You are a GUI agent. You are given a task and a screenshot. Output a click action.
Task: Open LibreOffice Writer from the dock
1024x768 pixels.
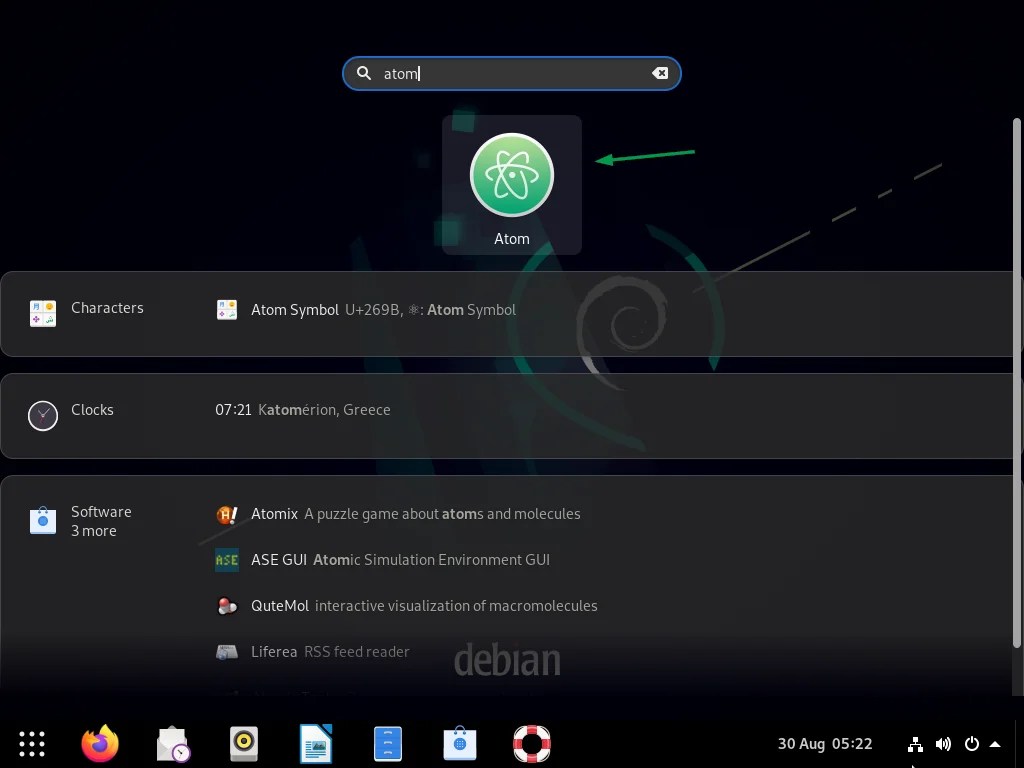click(316, 744)
